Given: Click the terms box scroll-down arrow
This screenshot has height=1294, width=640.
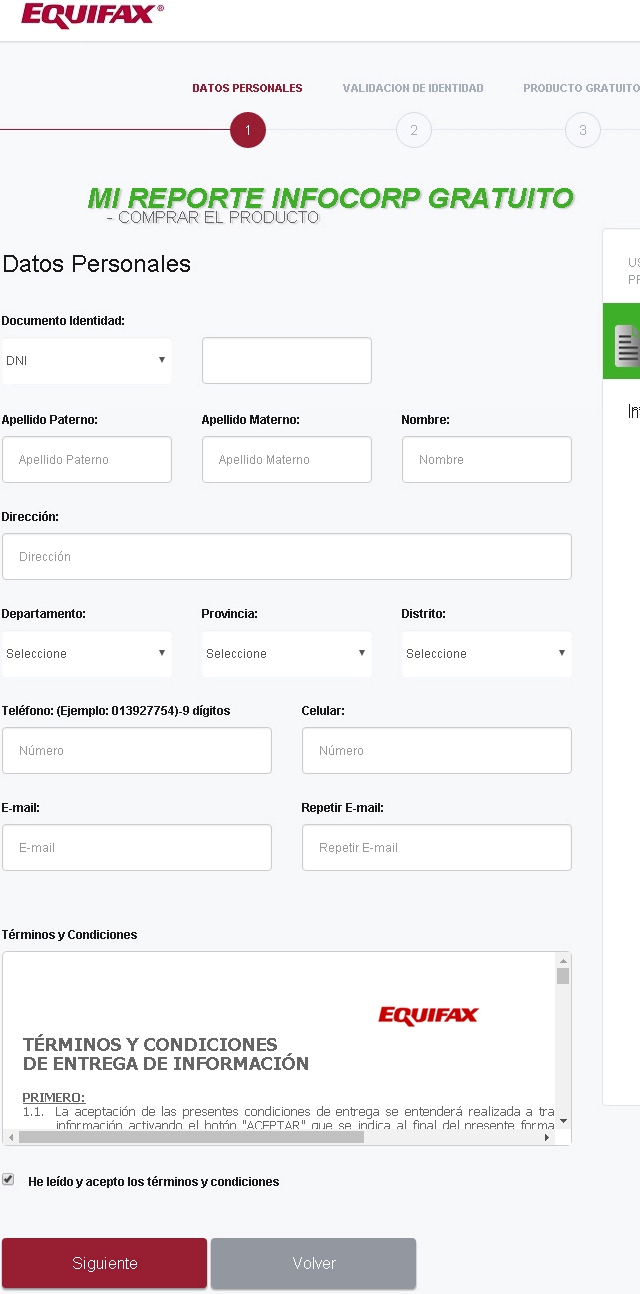Looking at the screenshot, I should pyautogui.click(x=563, y=1121).
